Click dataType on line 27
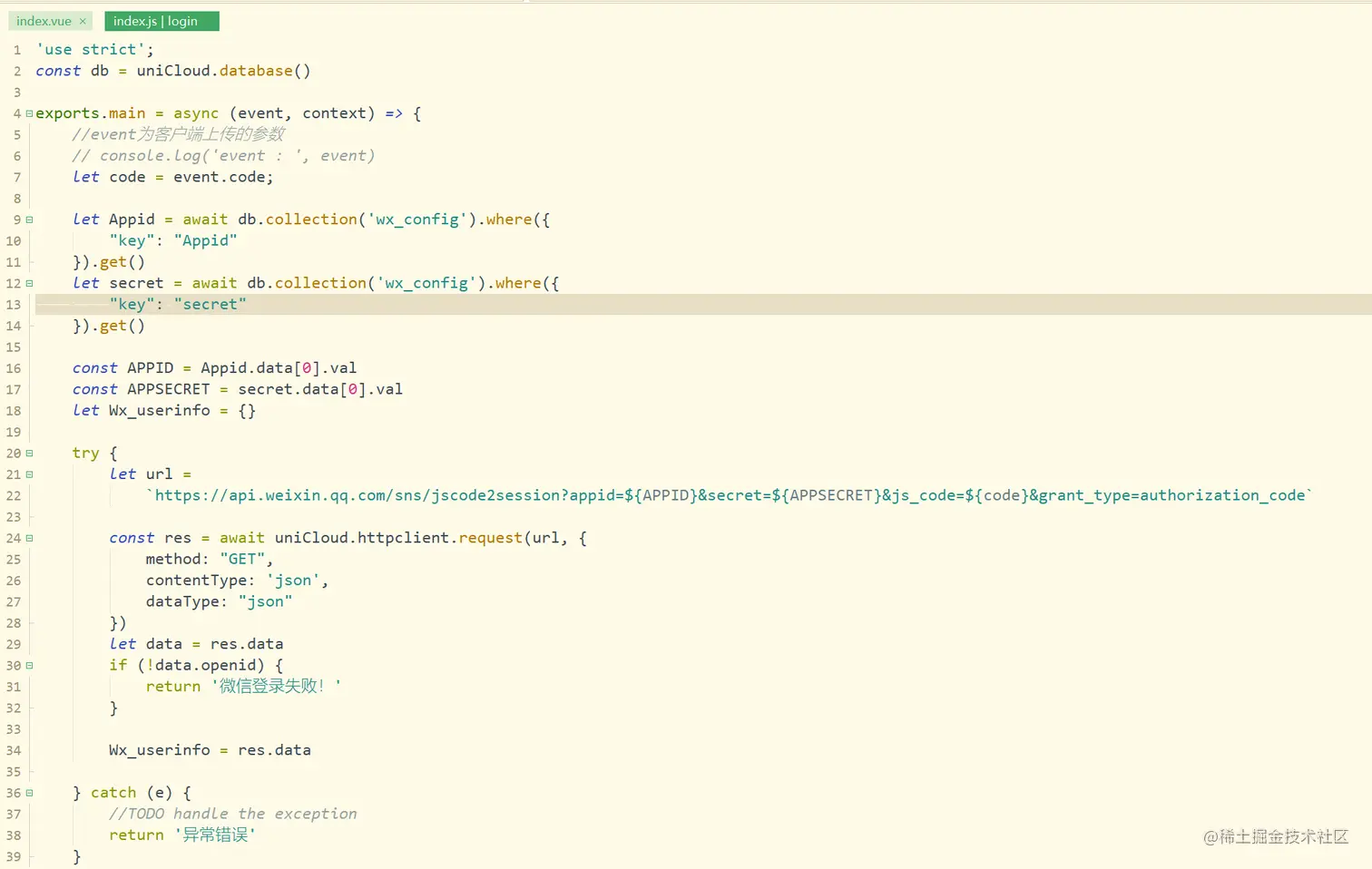Viewport: 1372px width, 869px height. pos(182,601)
